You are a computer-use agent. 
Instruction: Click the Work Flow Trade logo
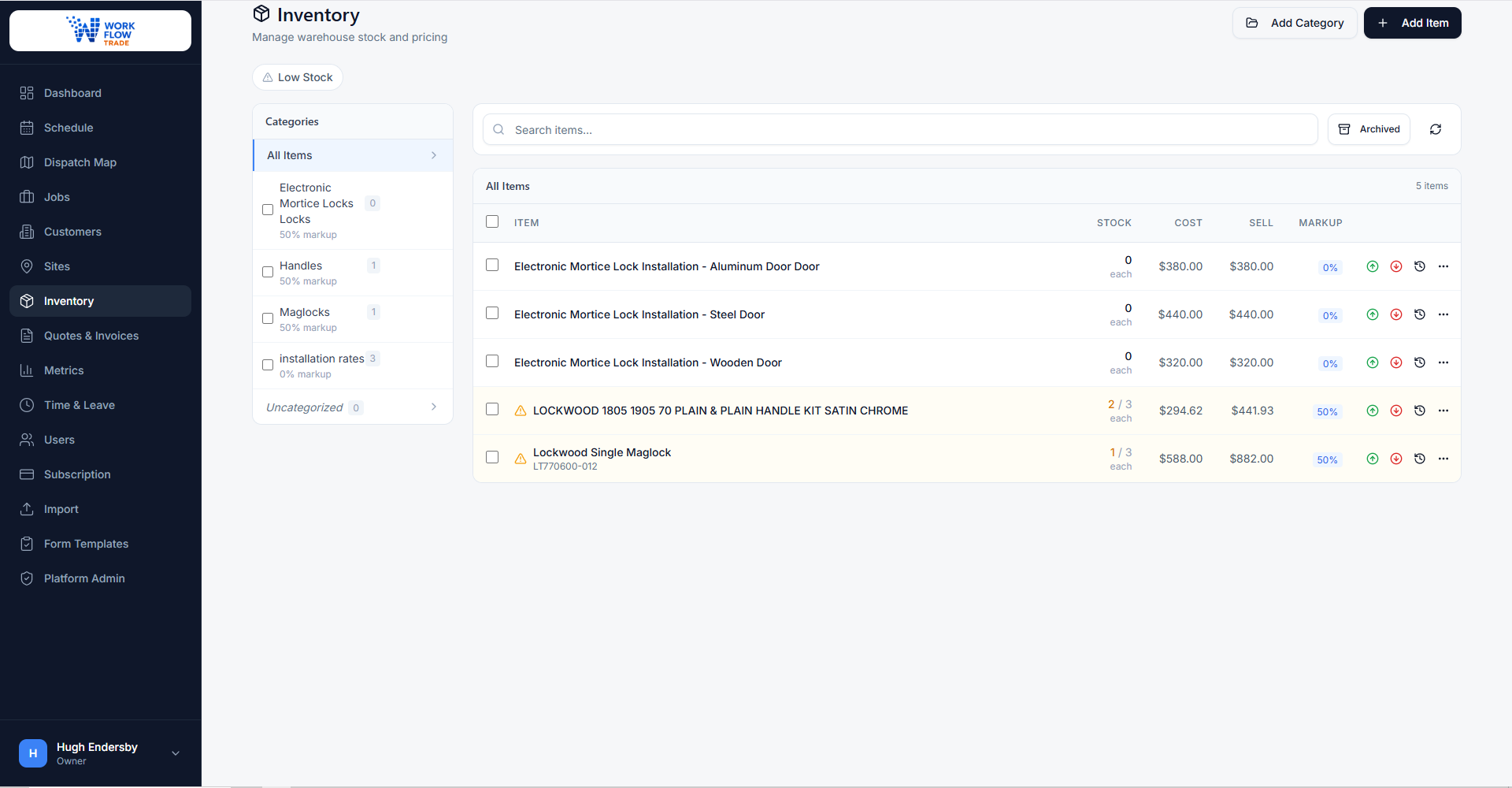(x=101, y=31)
